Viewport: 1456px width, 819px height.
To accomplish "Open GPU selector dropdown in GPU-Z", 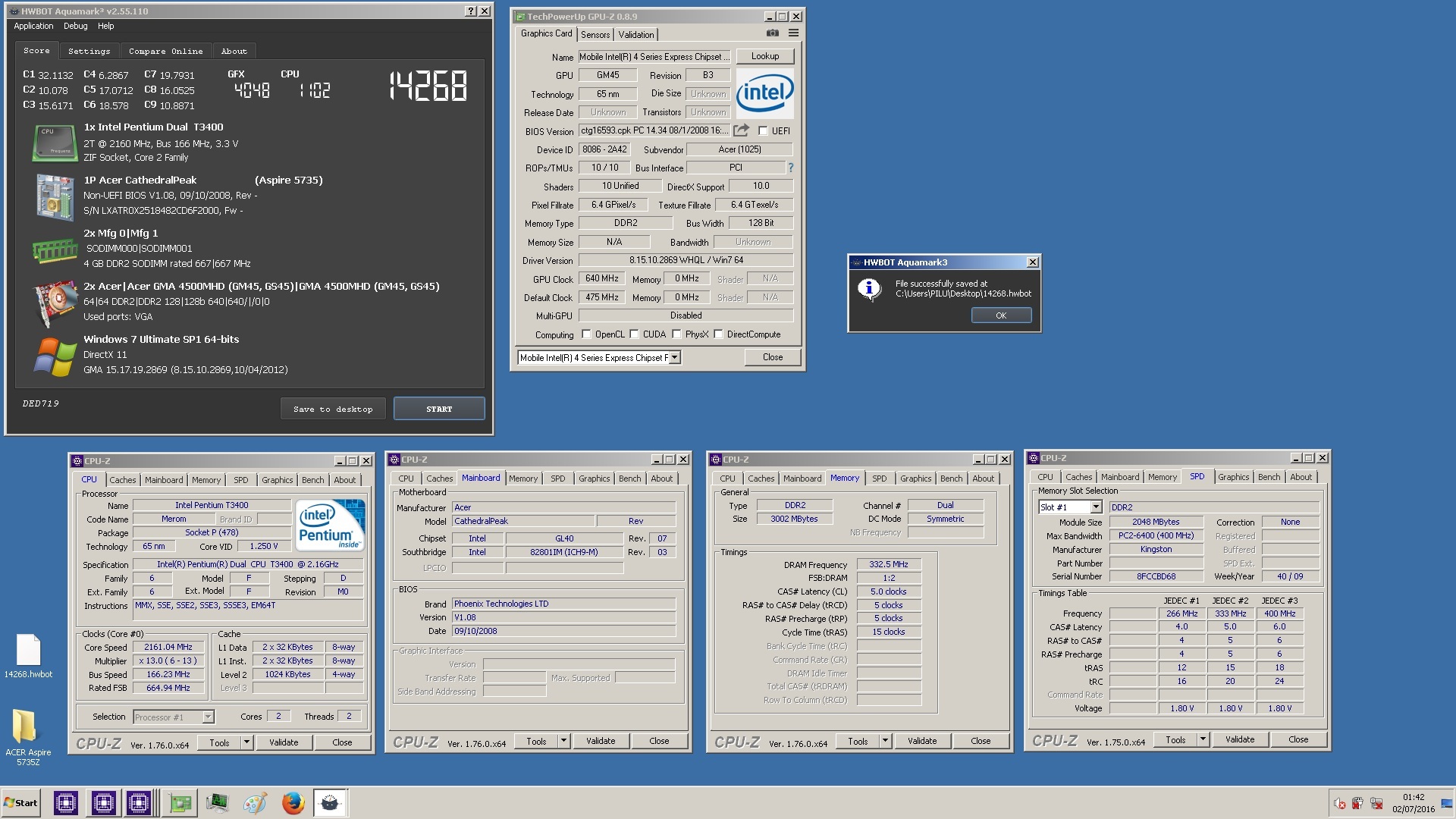I will (x=674, y=357).
